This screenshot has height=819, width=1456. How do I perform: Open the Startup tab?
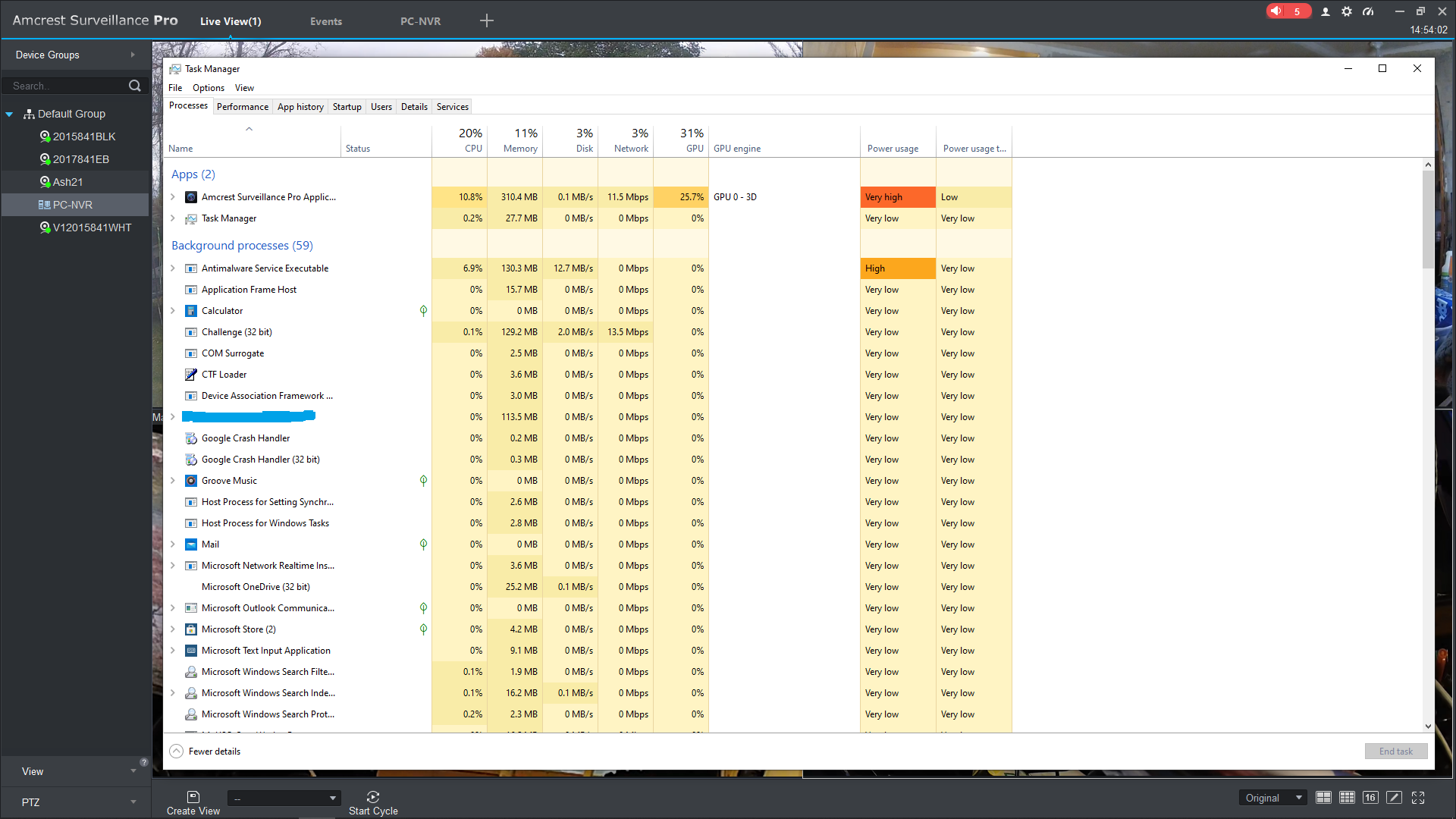[x=347, y=107]
